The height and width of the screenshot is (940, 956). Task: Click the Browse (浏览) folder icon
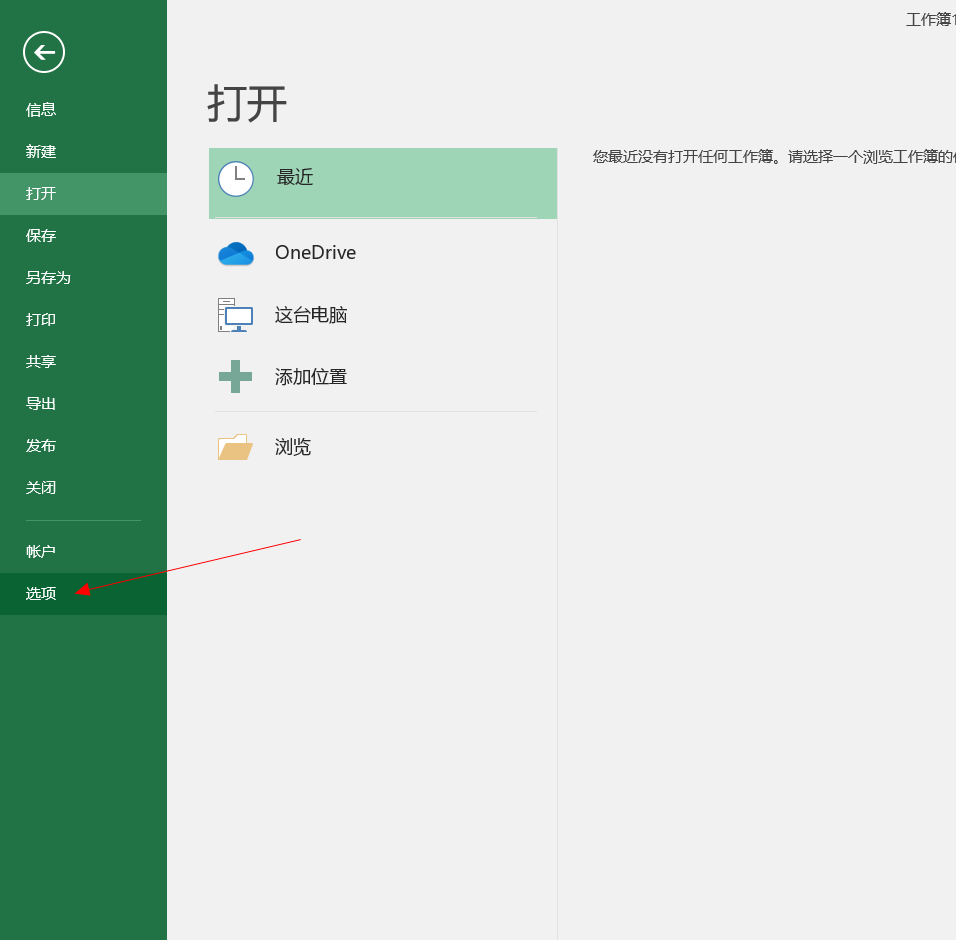click(x=235, y=447)
